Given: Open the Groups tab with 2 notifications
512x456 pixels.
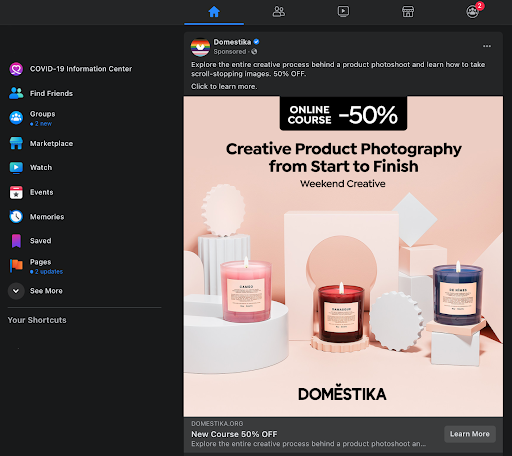Looking at the screenshot, I should [x=473, y=12].
